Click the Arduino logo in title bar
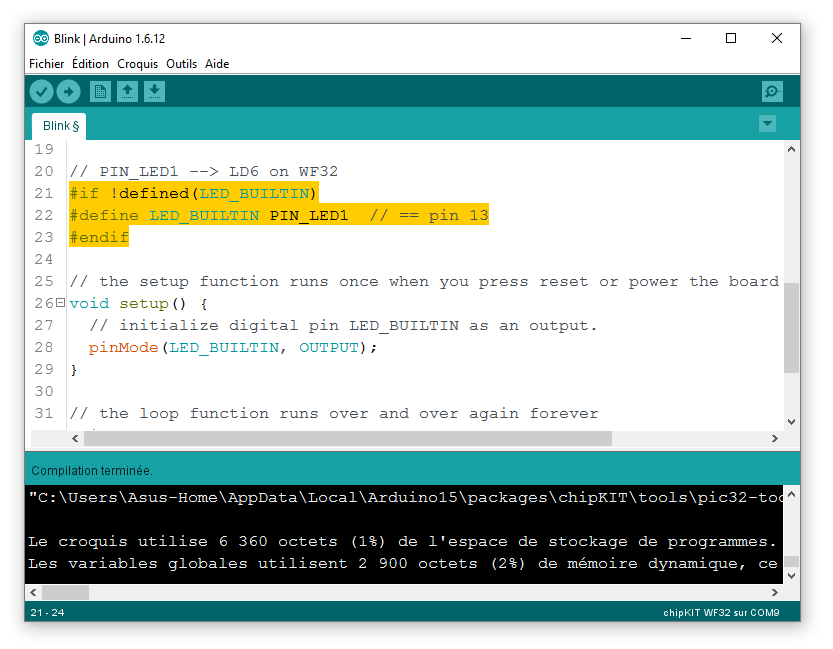The image size is (833, 649). tap(41, 39)
